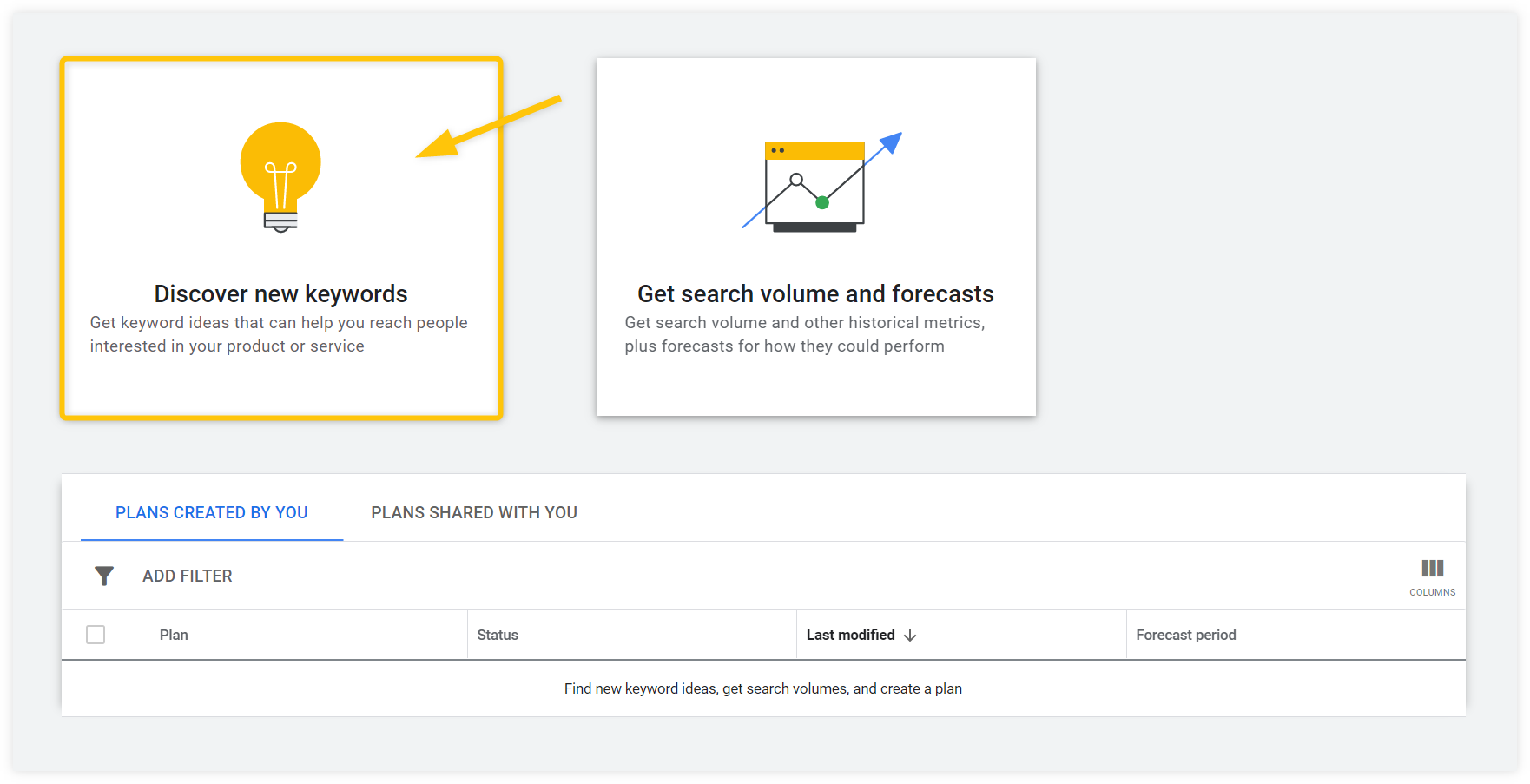Click the green data point on forecast chart
Image resolution: width=1530 pixels, height=784 pixels.
tap(822, 202)
